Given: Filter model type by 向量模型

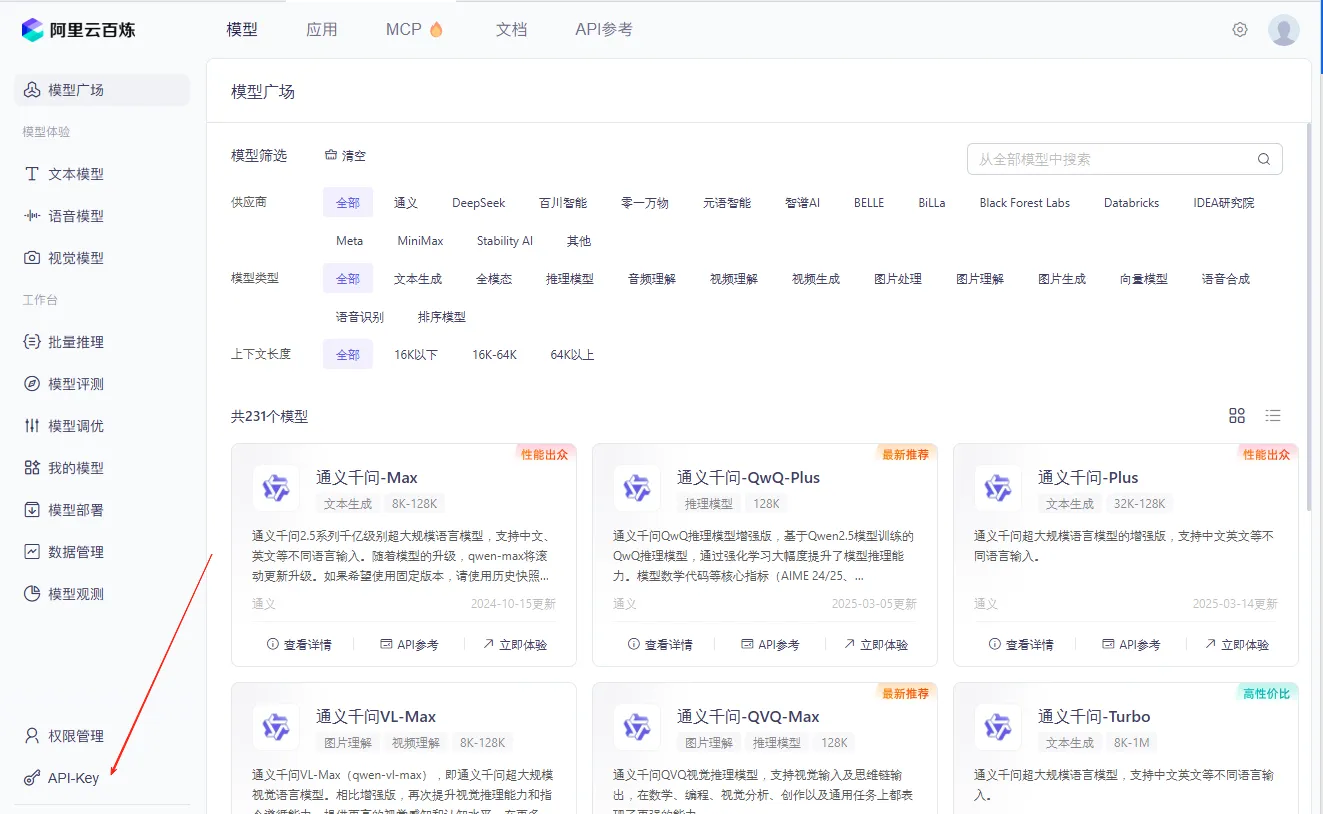Looking at the screenshot, I should coord(1144,279).
